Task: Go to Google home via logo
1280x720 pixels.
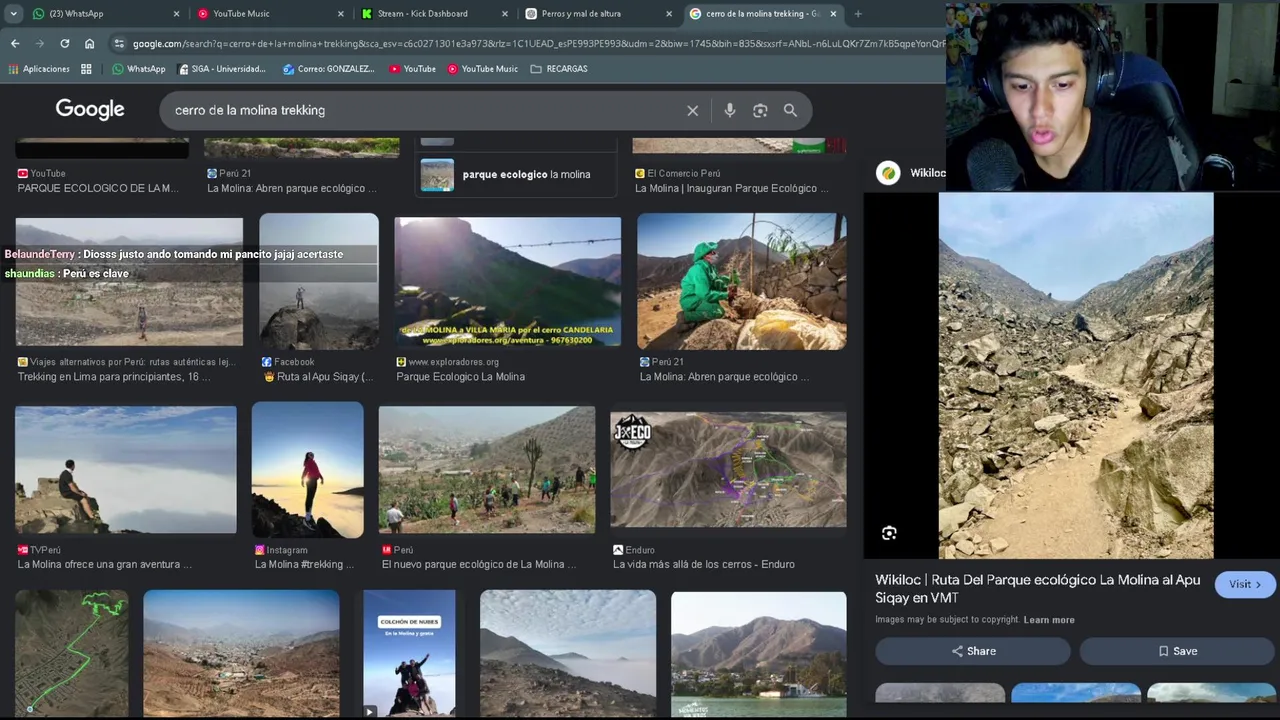Action: (x=90, y=110)
